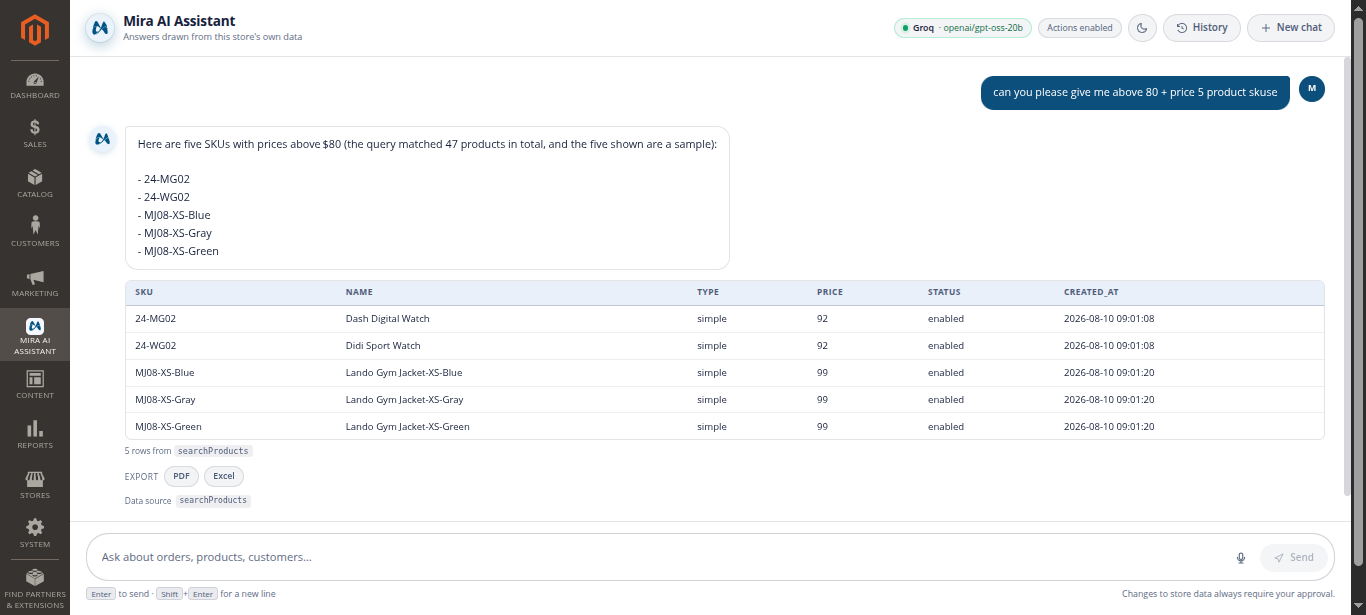
Task: Click Mira avatar beside the response
Action: click(101, 140)
